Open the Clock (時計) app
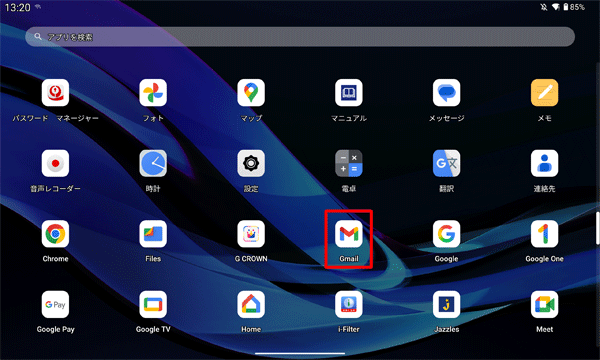This screenshot has height=360, width=600. pos(153,163)
